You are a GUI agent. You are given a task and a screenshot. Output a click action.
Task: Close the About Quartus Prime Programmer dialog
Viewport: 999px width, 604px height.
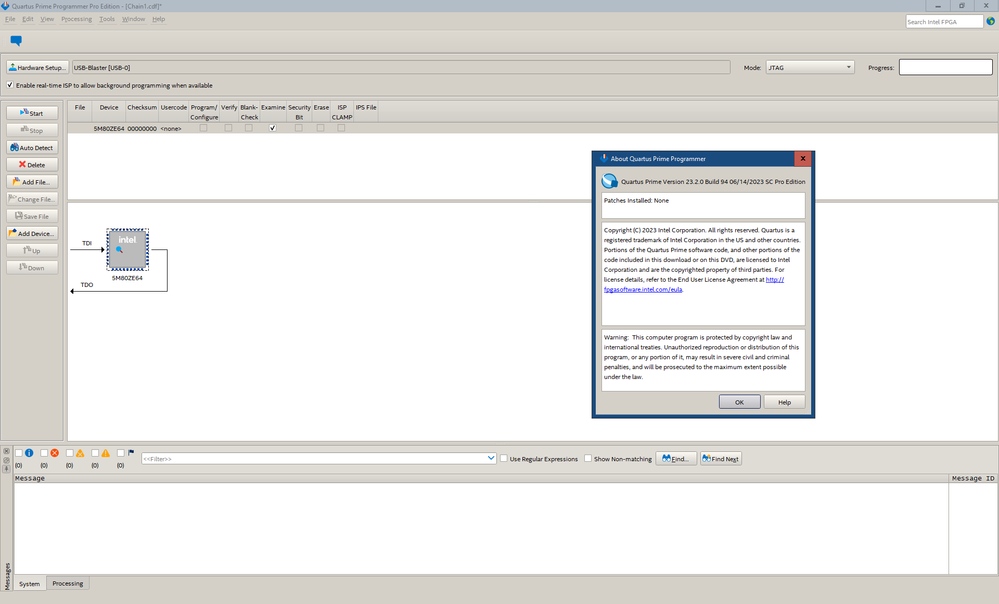coord(803,159)
